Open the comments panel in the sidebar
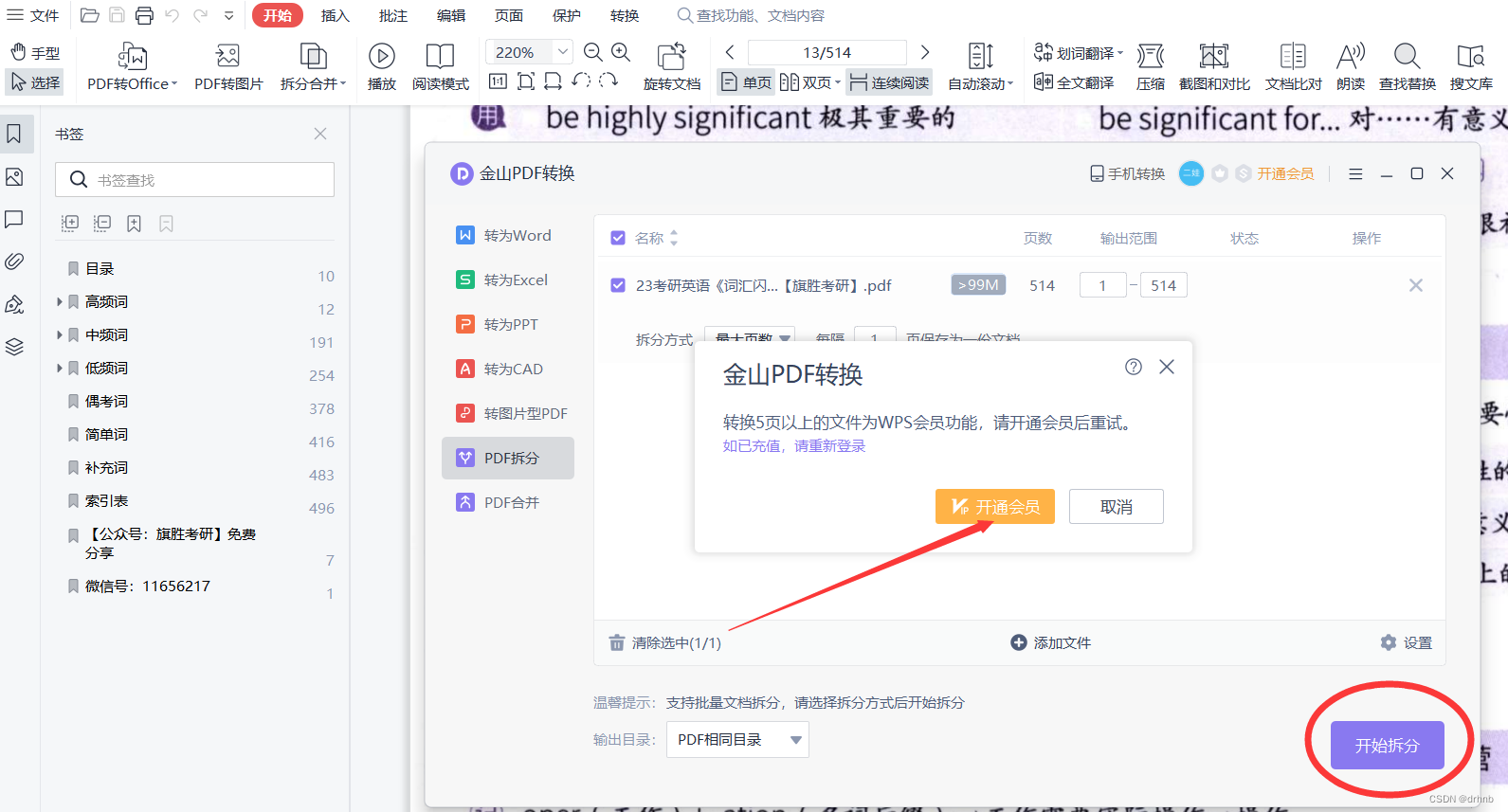The height and width of the screenshot is (812, 1508). pos(14,219)
